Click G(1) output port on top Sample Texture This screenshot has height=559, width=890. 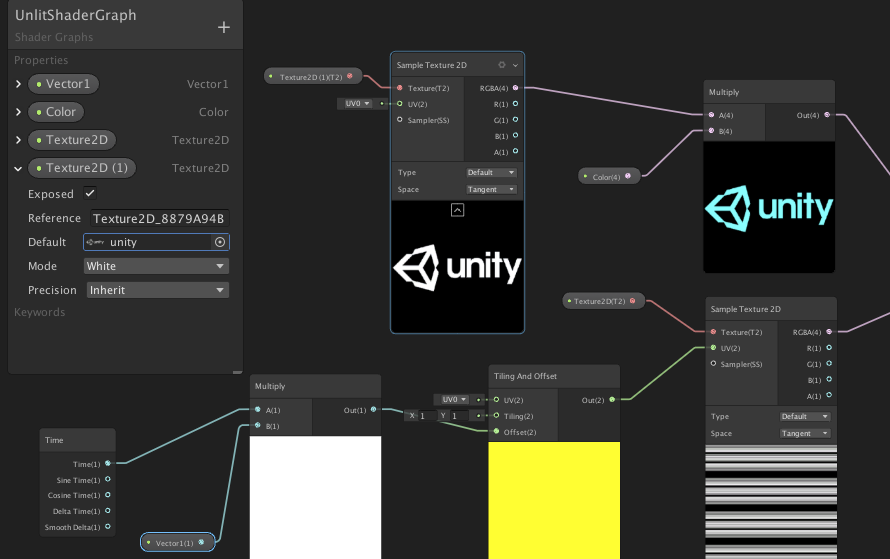[515, 120]
